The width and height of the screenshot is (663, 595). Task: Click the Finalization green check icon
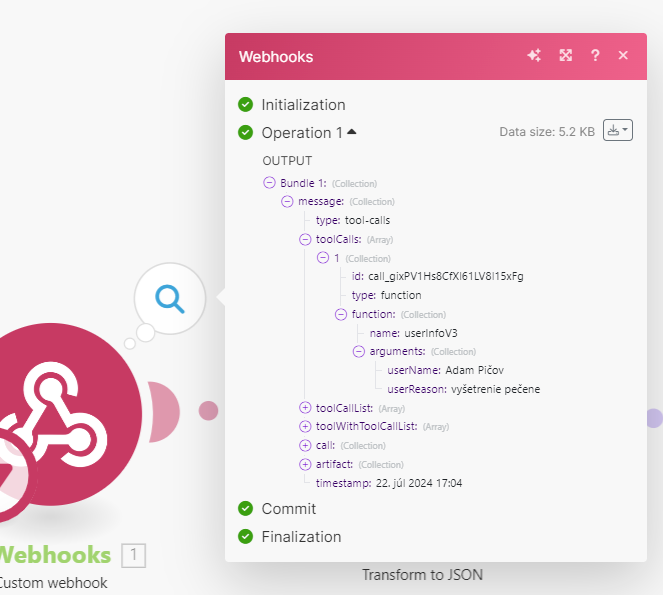[x=245, y=537]
